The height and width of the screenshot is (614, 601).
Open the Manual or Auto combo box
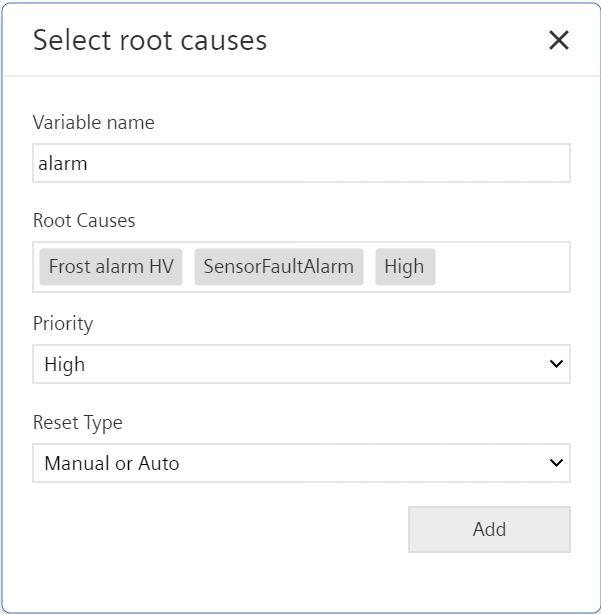coord(301,463)
